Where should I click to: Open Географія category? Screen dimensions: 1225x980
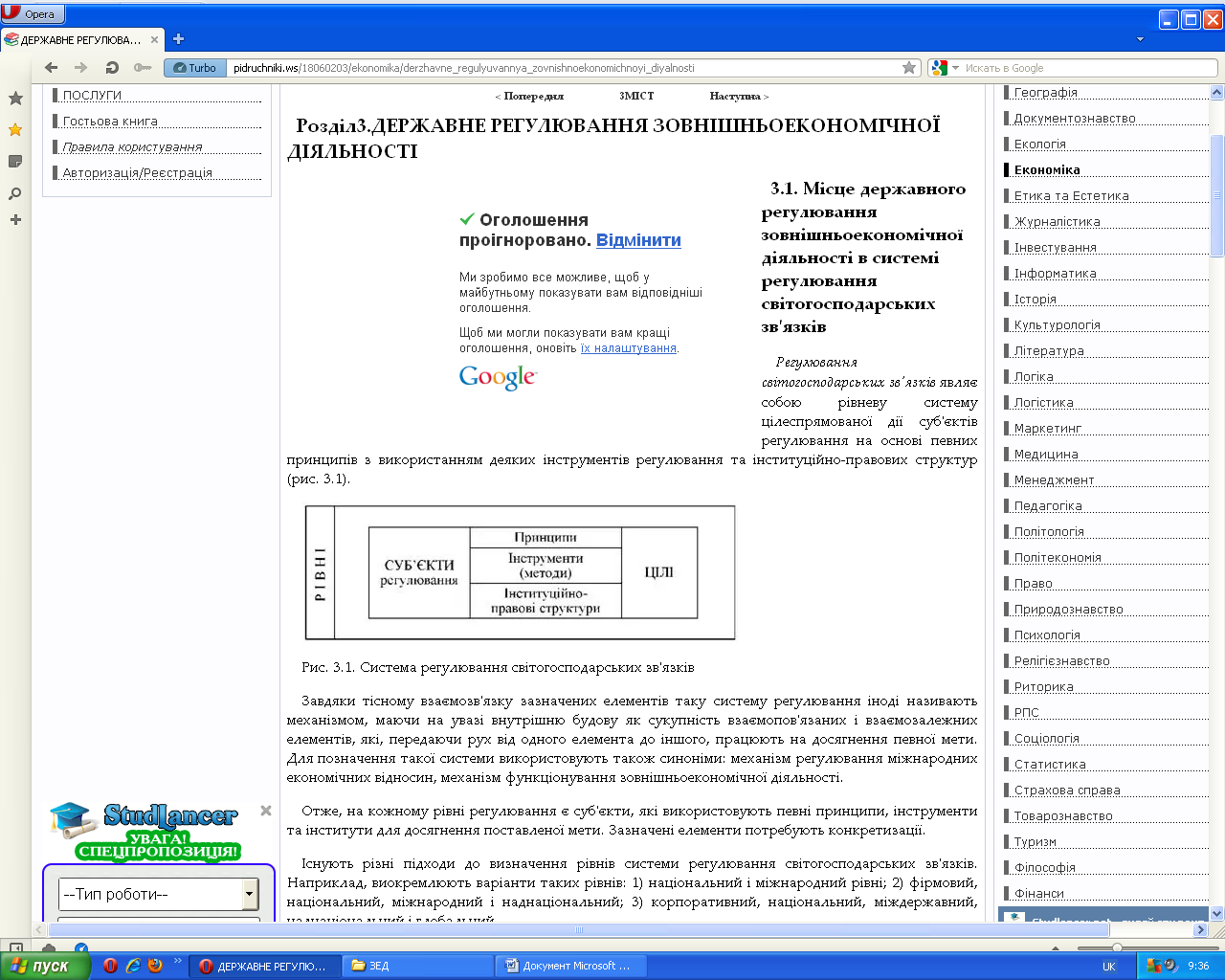click(x=1045, y=92)
